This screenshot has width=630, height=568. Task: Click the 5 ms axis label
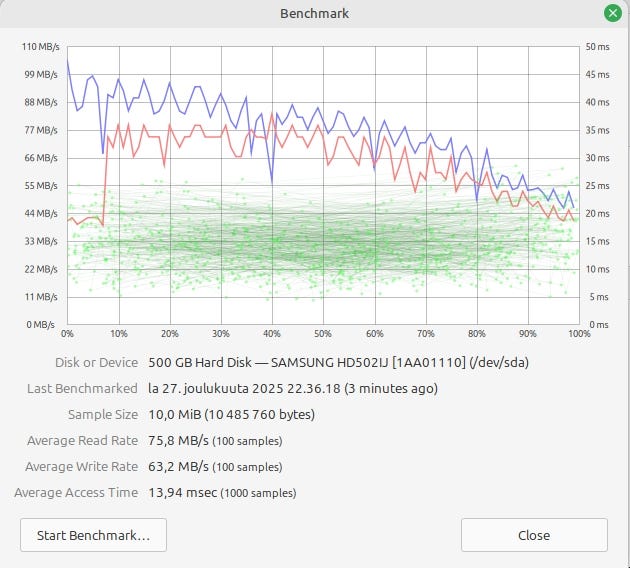(x=599, y=297)
